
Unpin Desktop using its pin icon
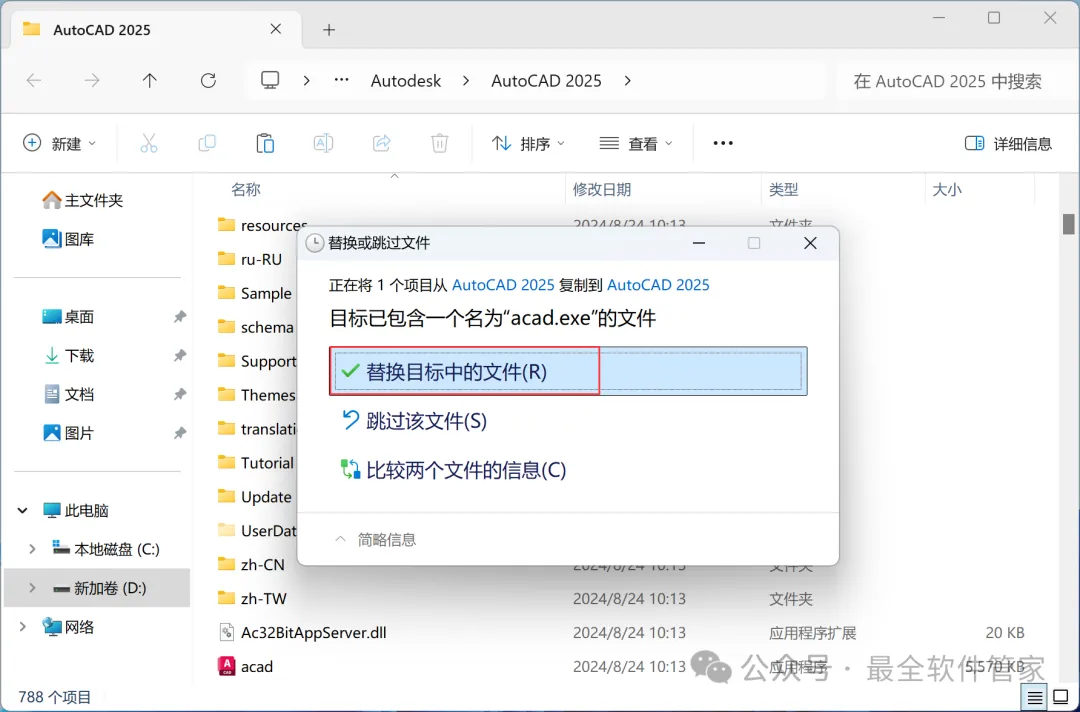pos(180,317)
